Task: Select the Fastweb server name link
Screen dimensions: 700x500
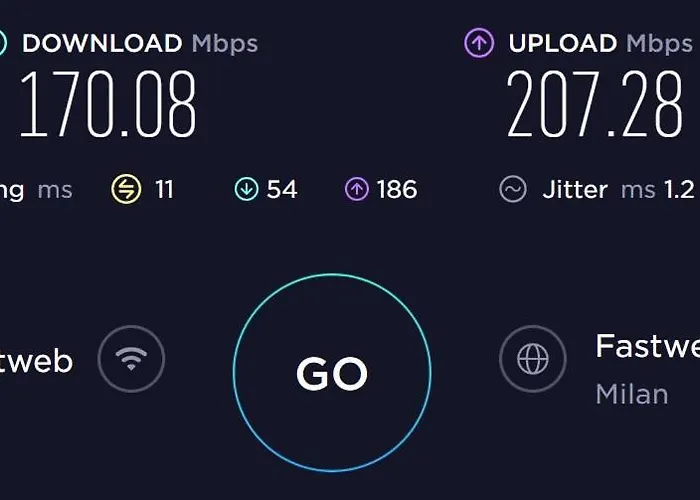Action: click(x=647, y=346)
